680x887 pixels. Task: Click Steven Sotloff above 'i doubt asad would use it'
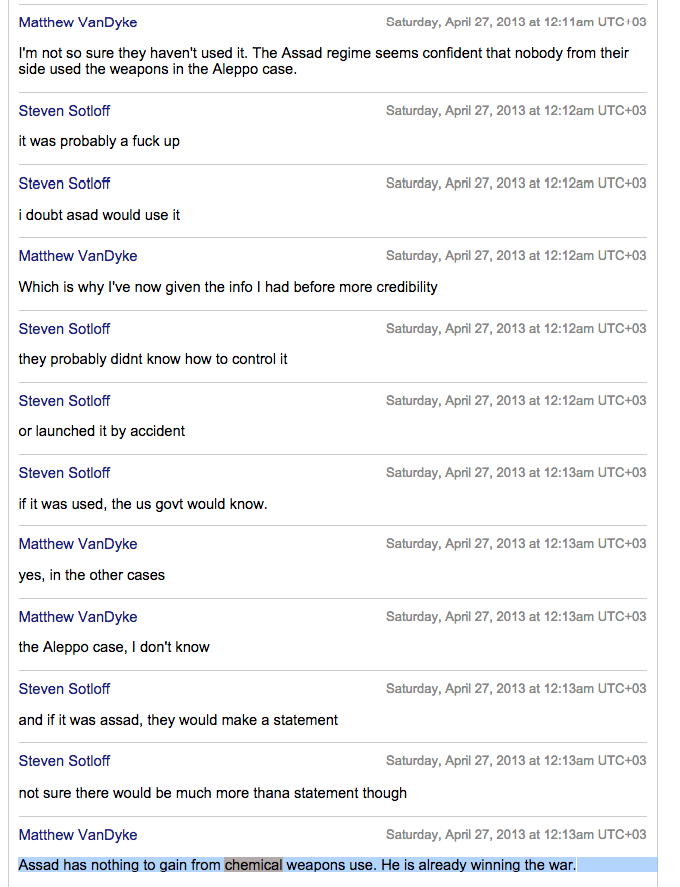(64, 183)
